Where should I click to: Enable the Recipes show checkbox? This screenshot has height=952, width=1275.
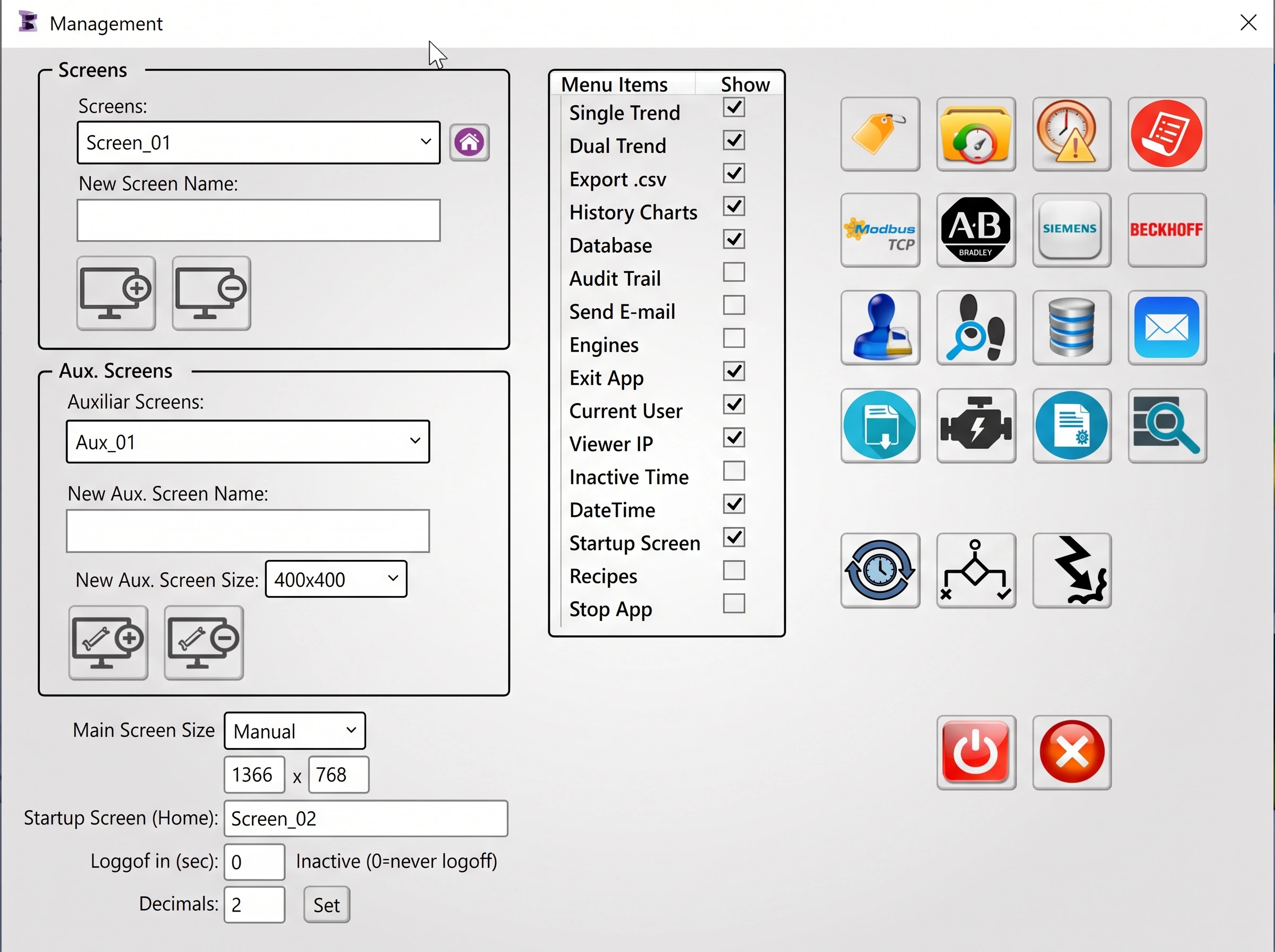734,571
